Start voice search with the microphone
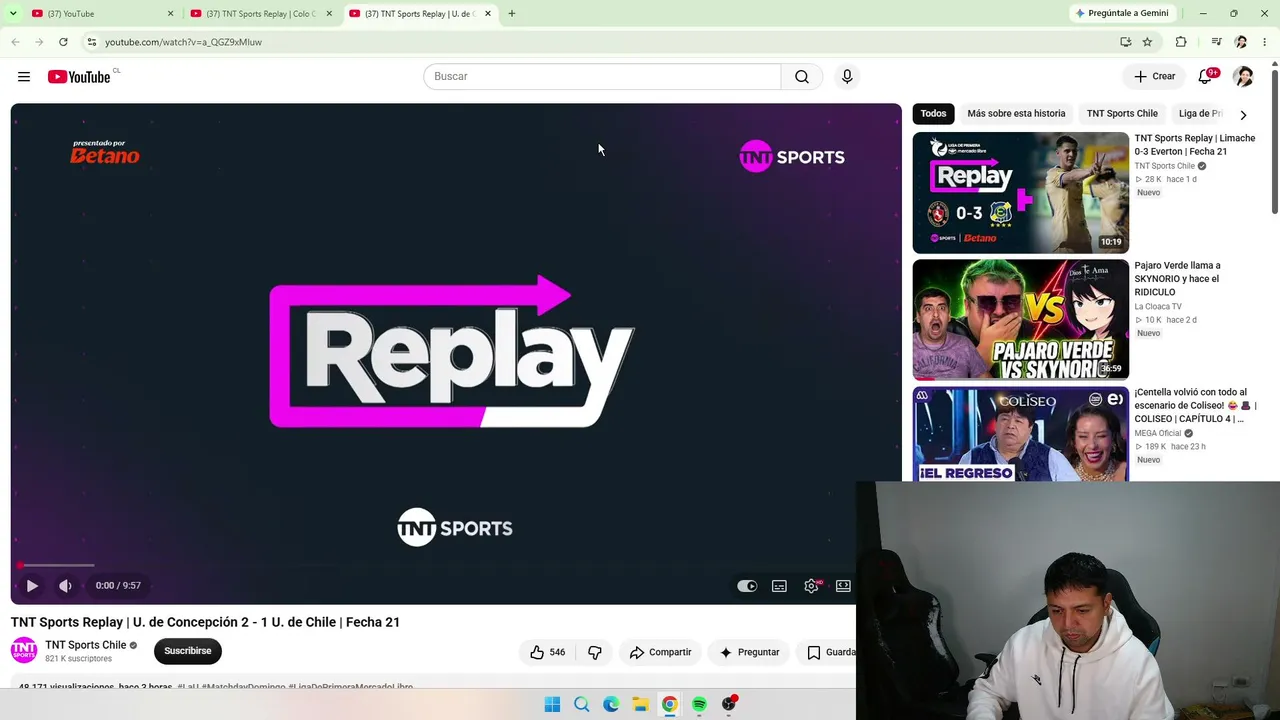 coord(847,77)
